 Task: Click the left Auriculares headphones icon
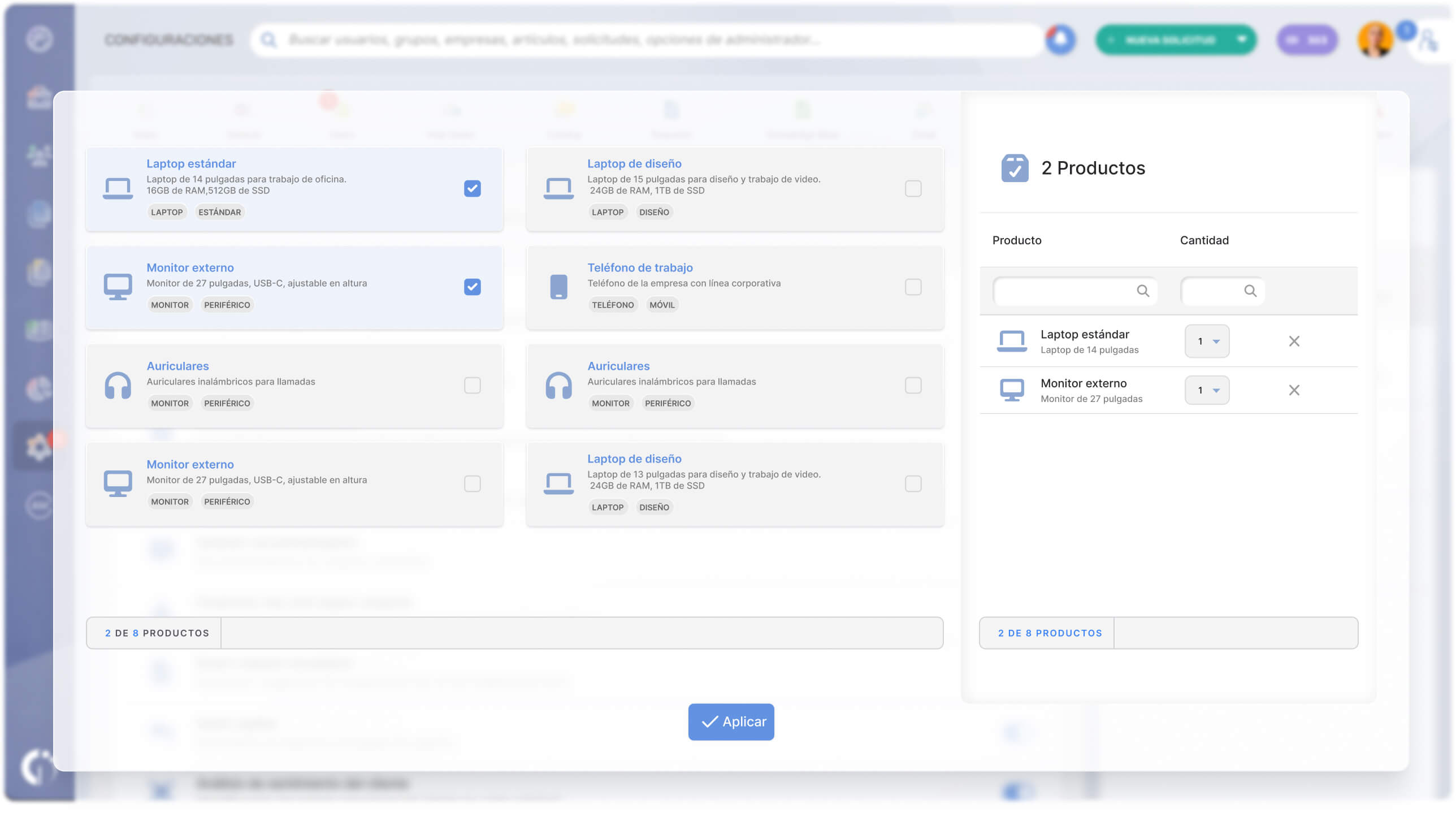click(x=118, y=385)
